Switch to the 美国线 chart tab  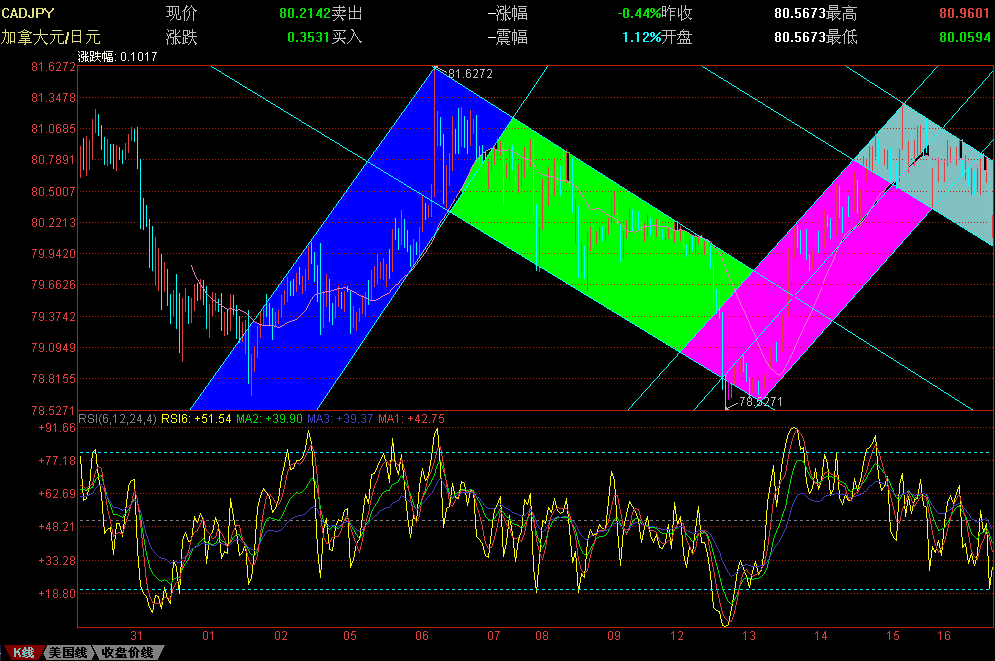(x=68, y=653)
